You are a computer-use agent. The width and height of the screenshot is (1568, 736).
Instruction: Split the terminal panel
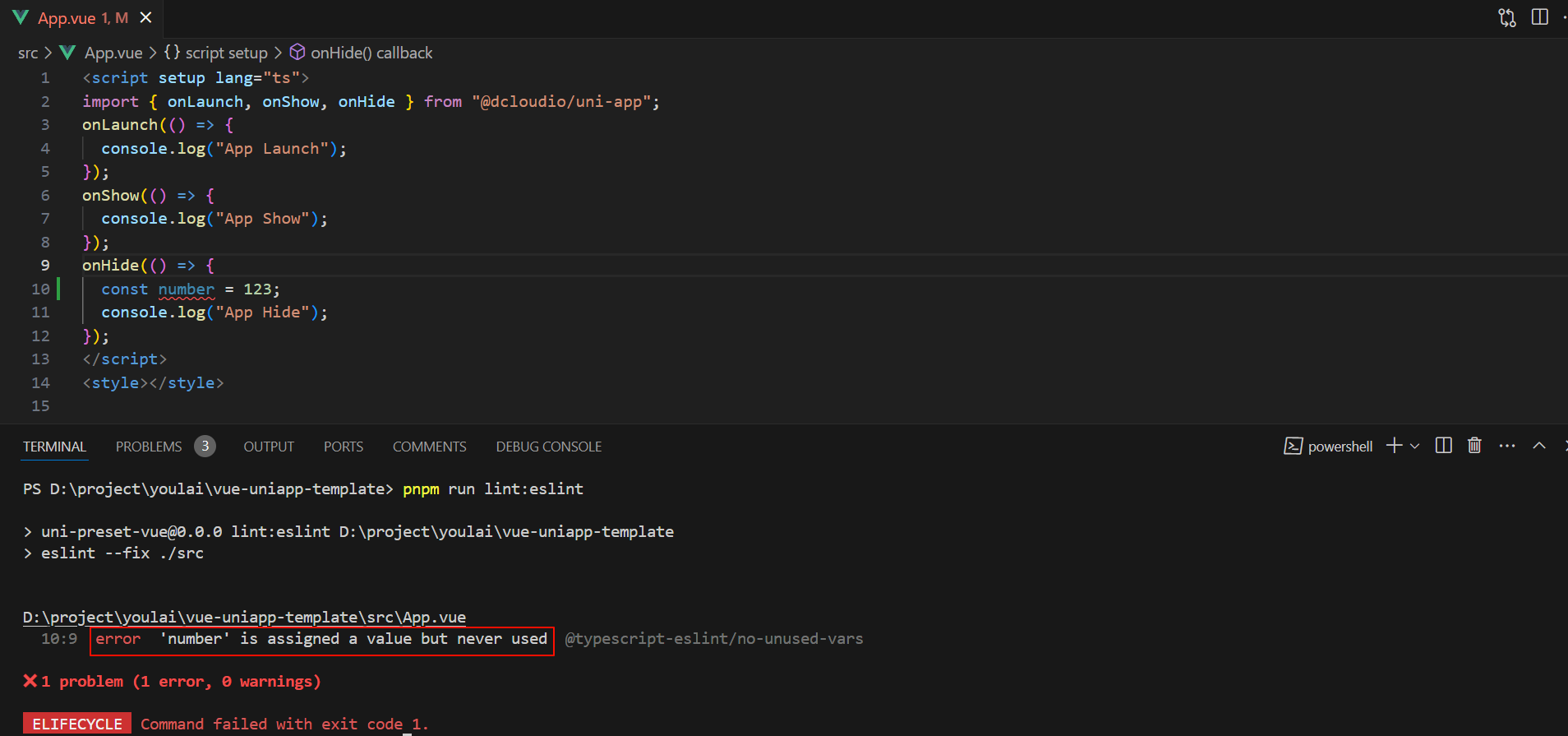tap(1443, 446)
